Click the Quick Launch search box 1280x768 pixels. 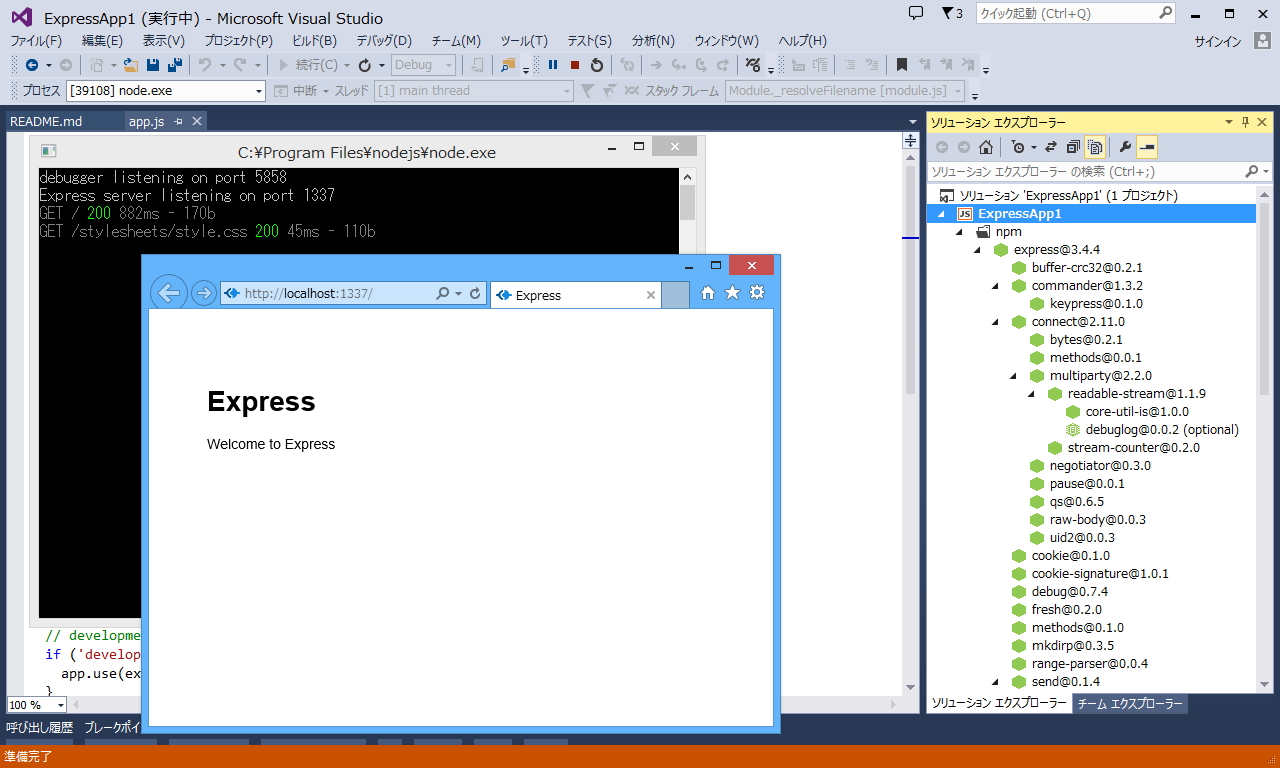[1076, 13]
